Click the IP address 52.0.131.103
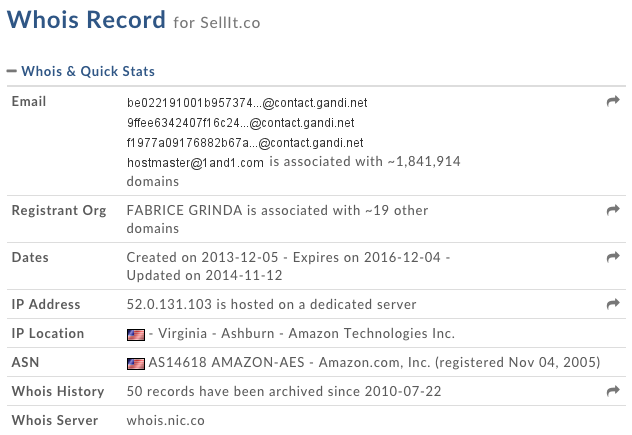 (x=167, y=304)
